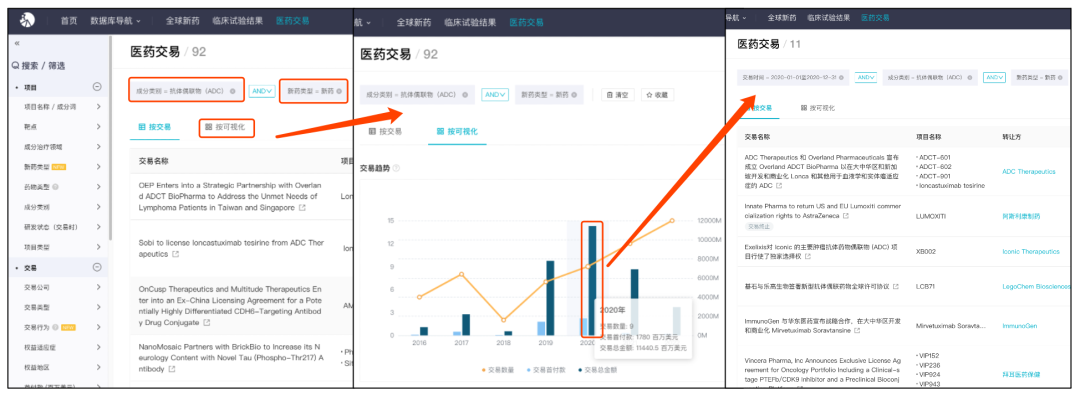The width and height of the screenshot is (1080, 396).
Task: Expand the 项目名称 / 成分词 filter
Action: click(x=98, y=107)
